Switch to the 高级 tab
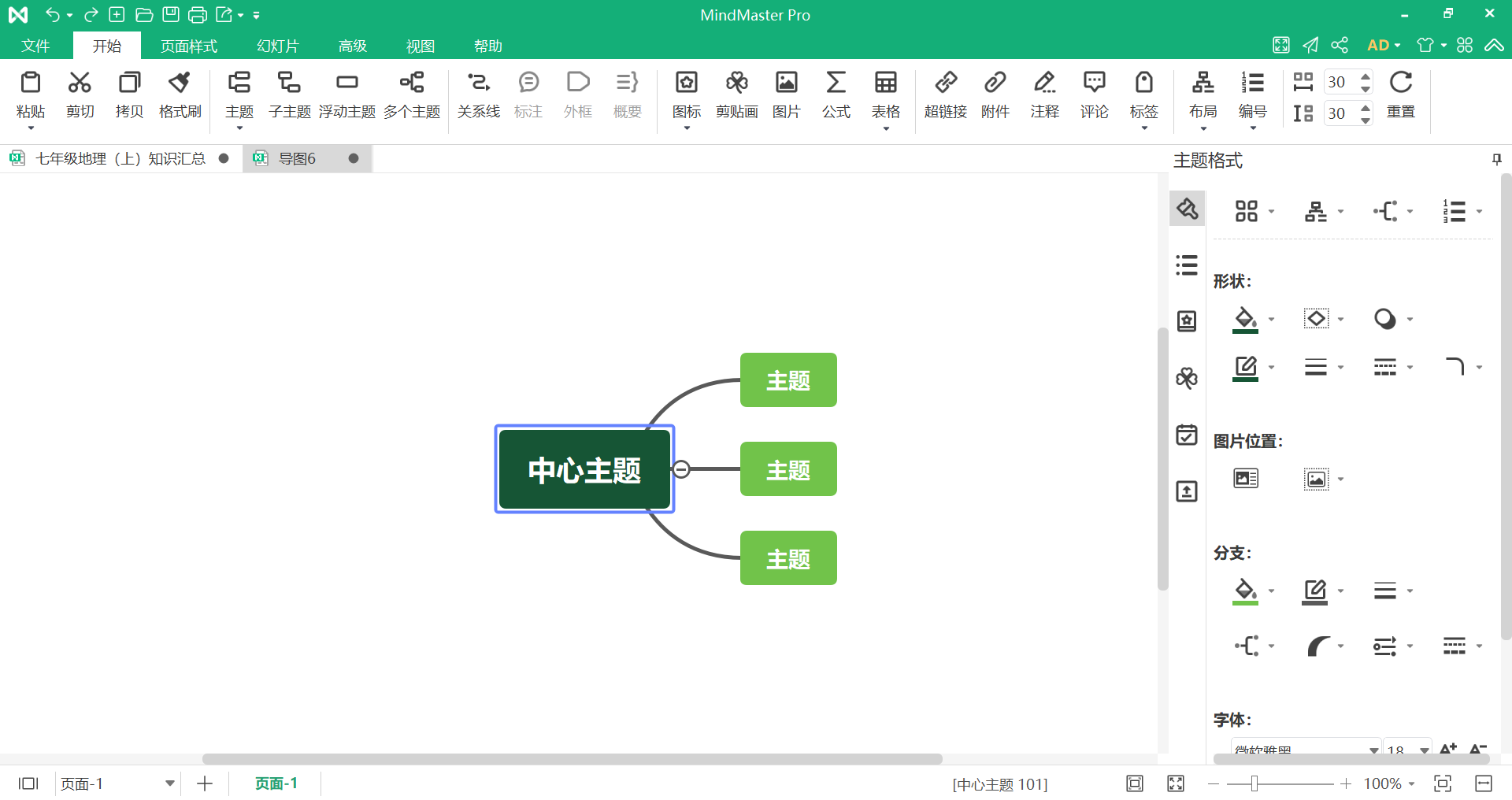The image size is (1512, 800). (x=353, y=46)
